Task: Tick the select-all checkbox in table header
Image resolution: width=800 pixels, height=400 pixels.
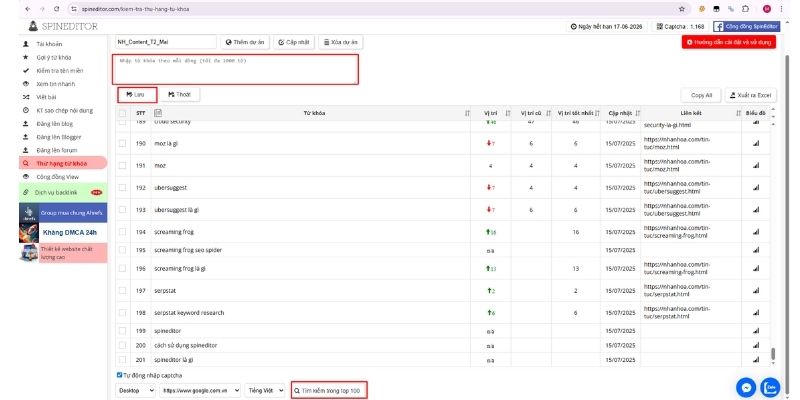Action: click(x=122, y=113)
